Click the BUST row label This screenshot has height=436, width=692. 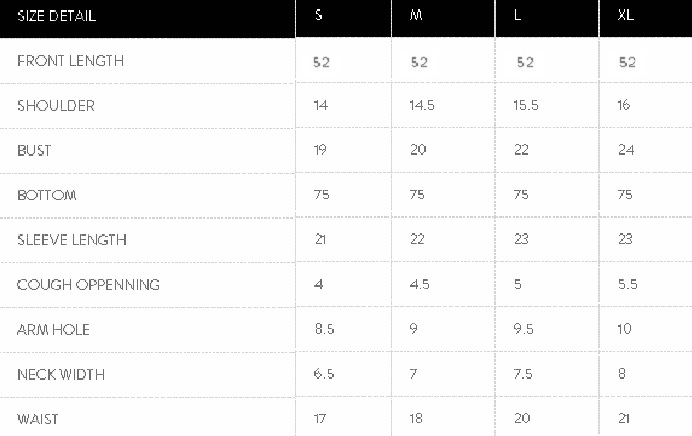[x=34, y=150]
